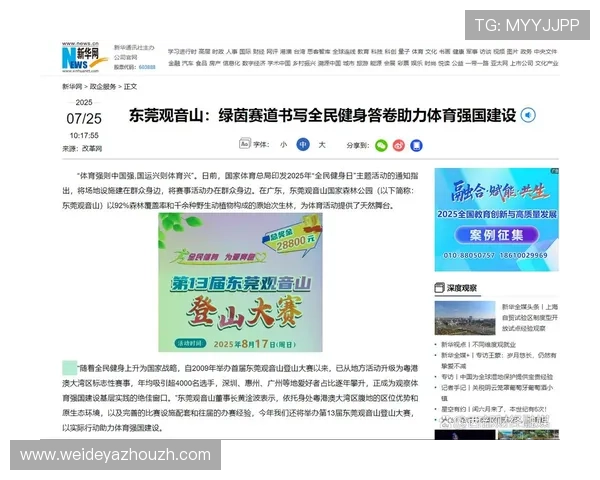Viewport: 600px width, 480px height.
Task: Open the 学习进行时 nav item
Action: pos(182,52)
